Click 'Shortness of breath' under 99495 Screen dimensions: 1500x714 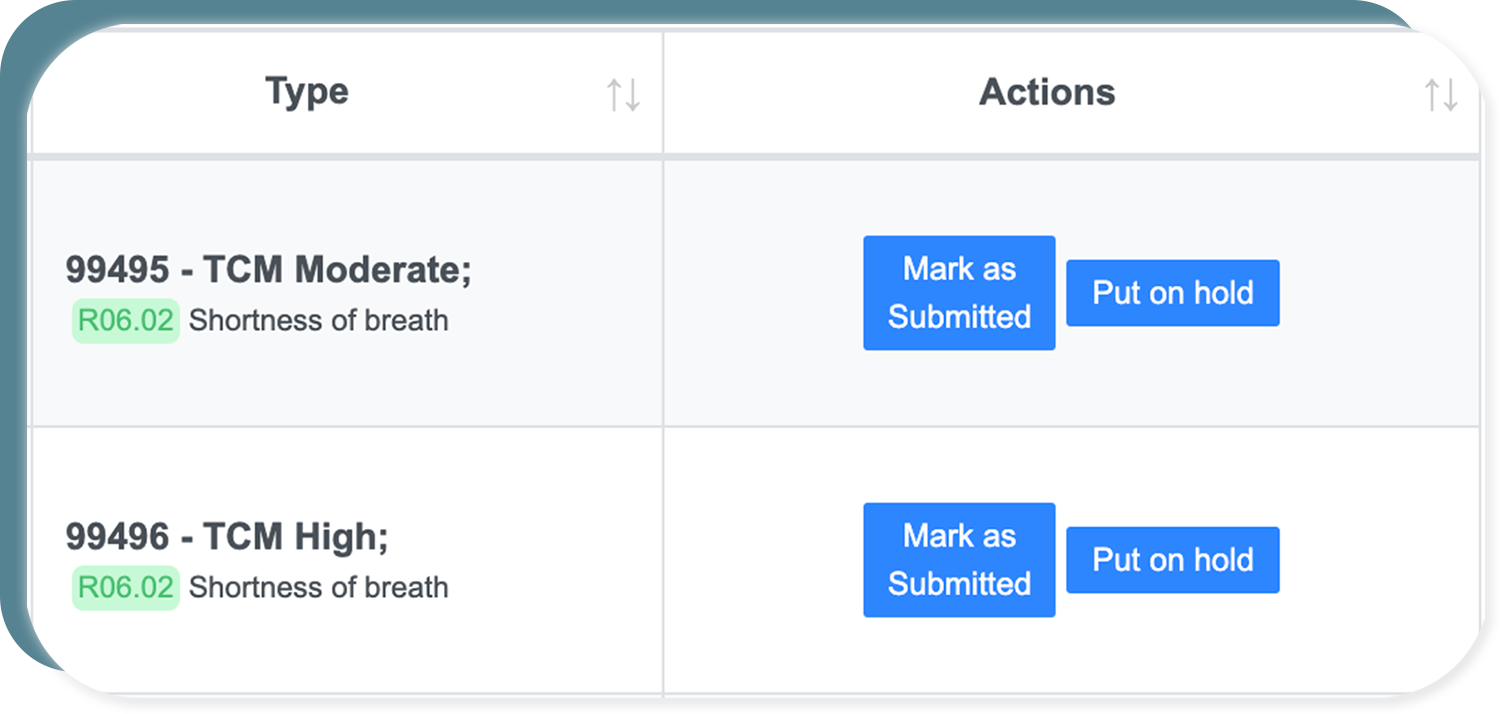pyautogui.click(x=318, y=321)
